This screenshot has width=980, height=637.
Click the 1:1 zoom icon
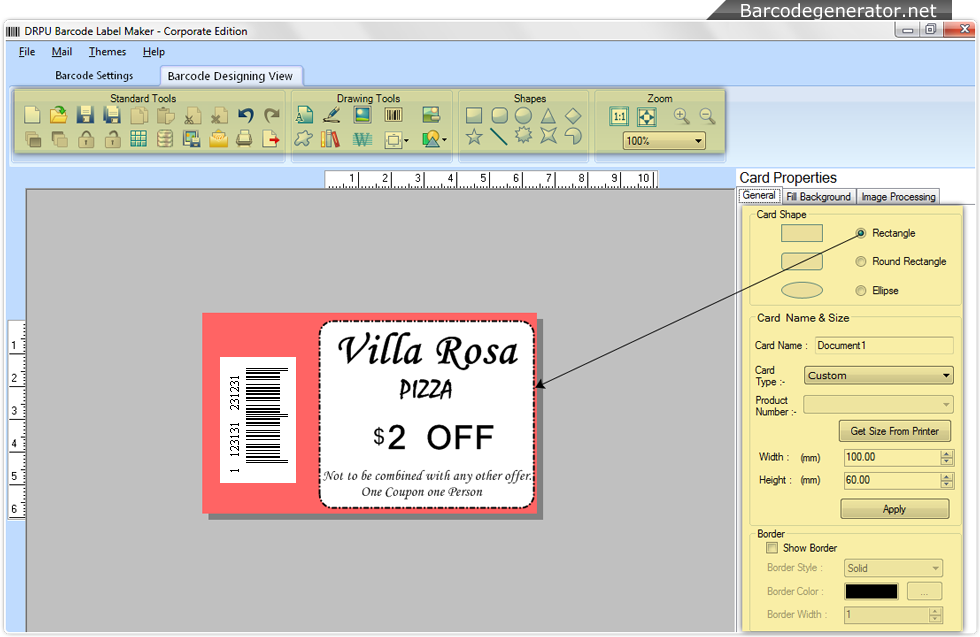pyautogui.click(x=619, y=116)
